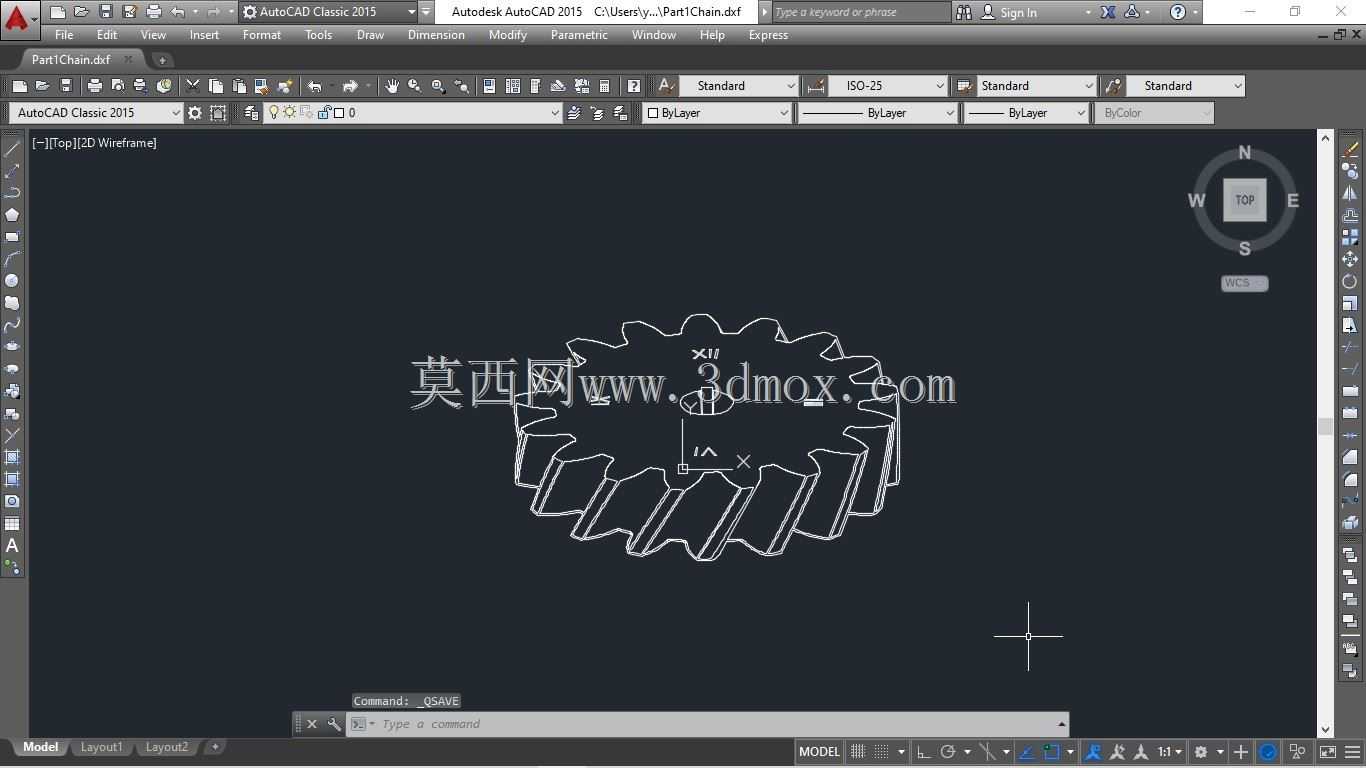Image resolution: width=1366 pixels, height=768 pixels.
Task: Expand the annotation scale 1:1 dropdown
Action: click(x=1170, y=752)
